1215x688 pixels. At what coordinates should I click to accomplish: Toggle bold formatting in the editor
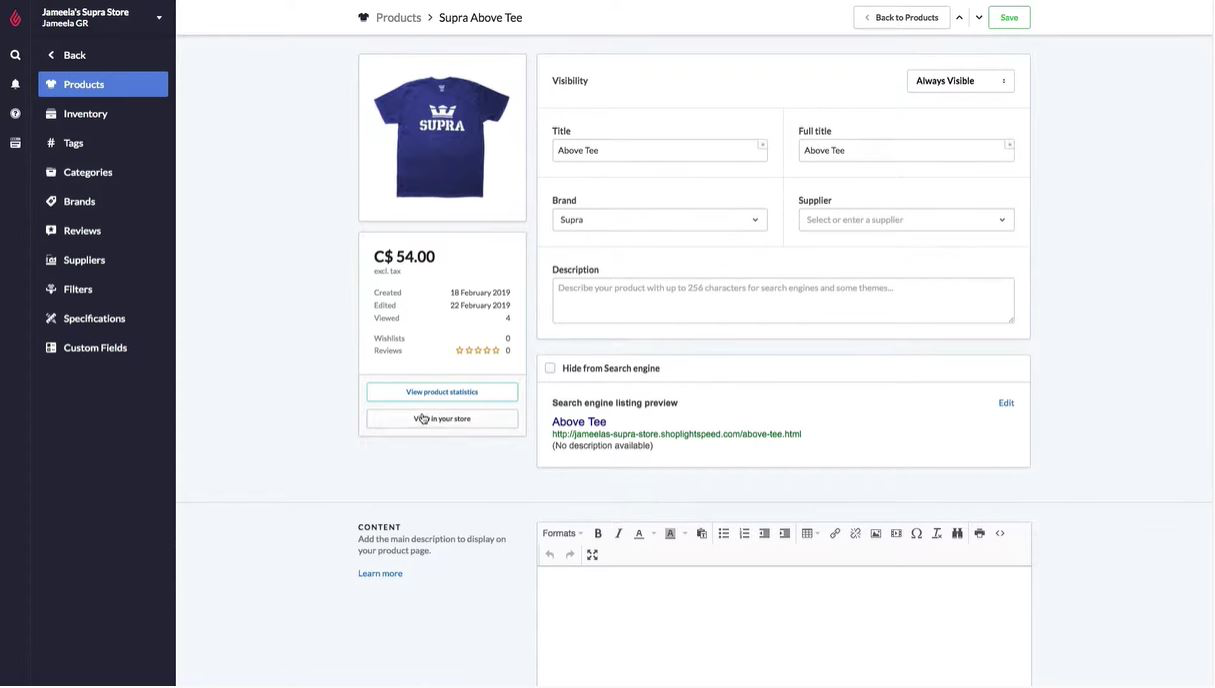click(x=596, y=532)
